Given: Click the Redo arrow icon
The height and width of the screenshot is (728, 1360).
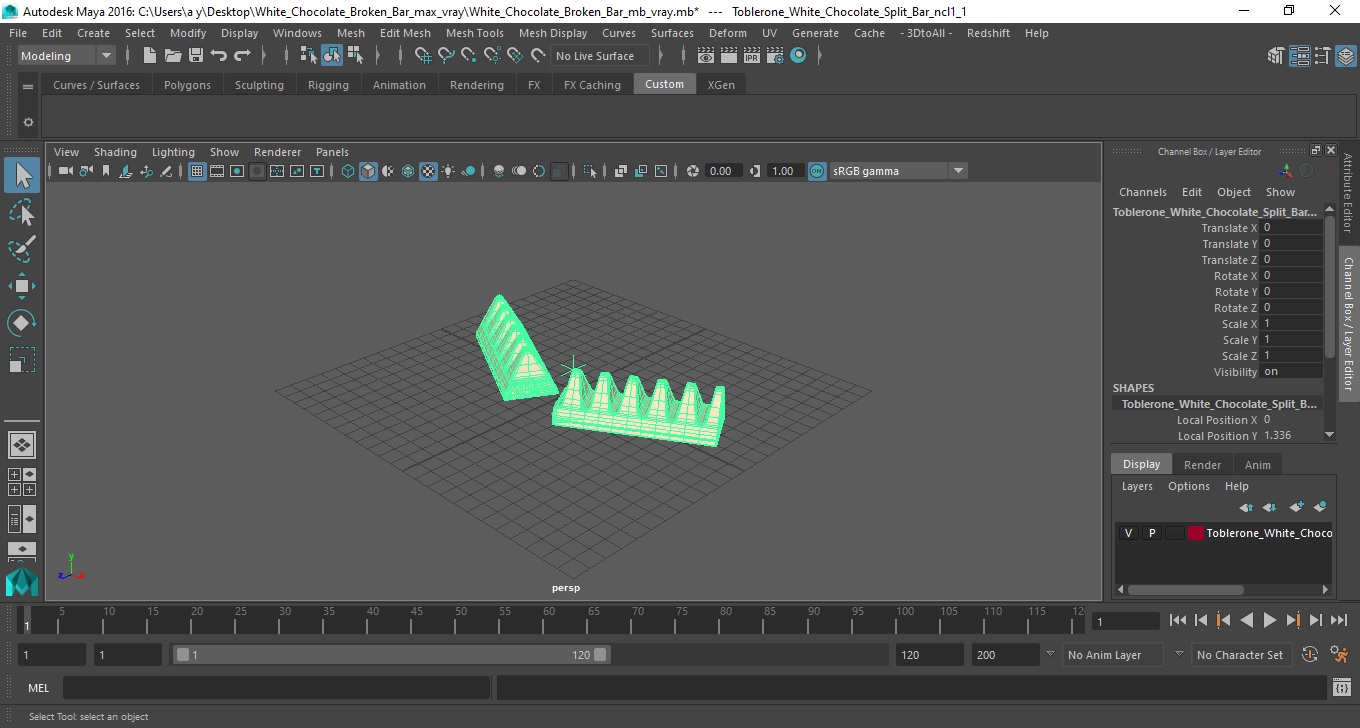Looking at the screenshot, I should point(242,56).
